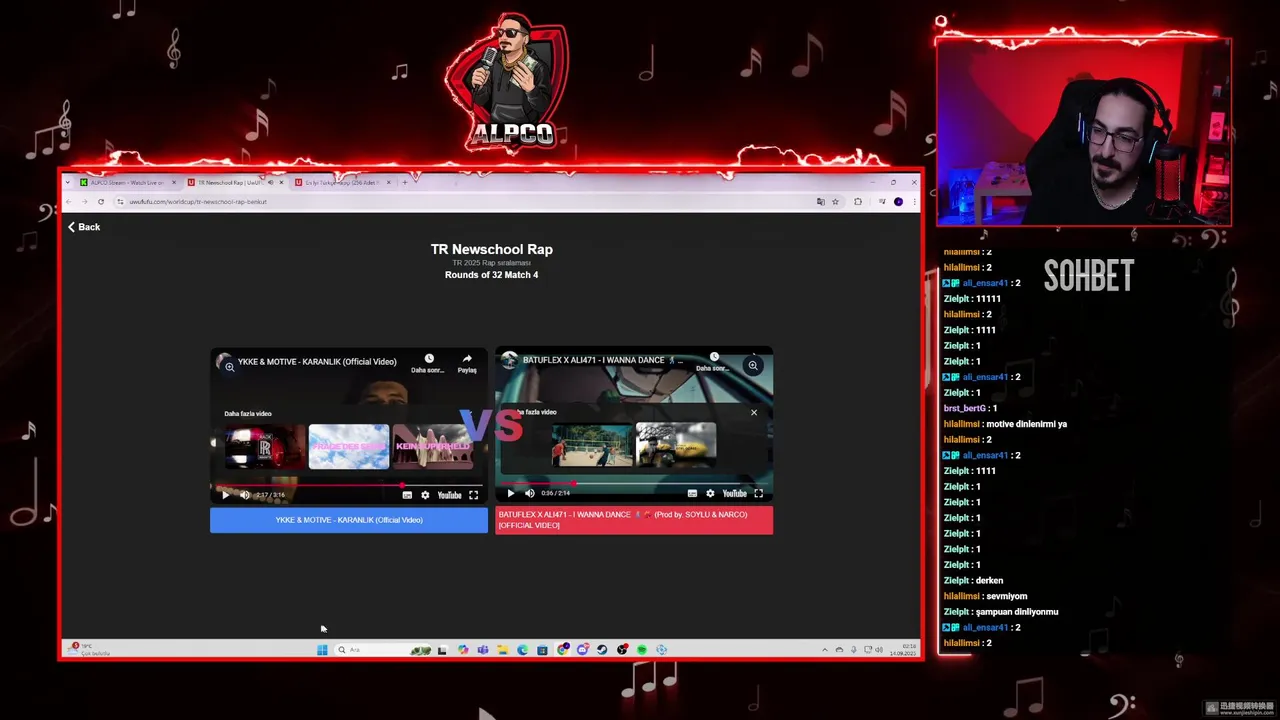The width and height of the screenshot is (1280, 720).
Task: Open volleyball suggested video thumbnail
Action: pos(592,445)
